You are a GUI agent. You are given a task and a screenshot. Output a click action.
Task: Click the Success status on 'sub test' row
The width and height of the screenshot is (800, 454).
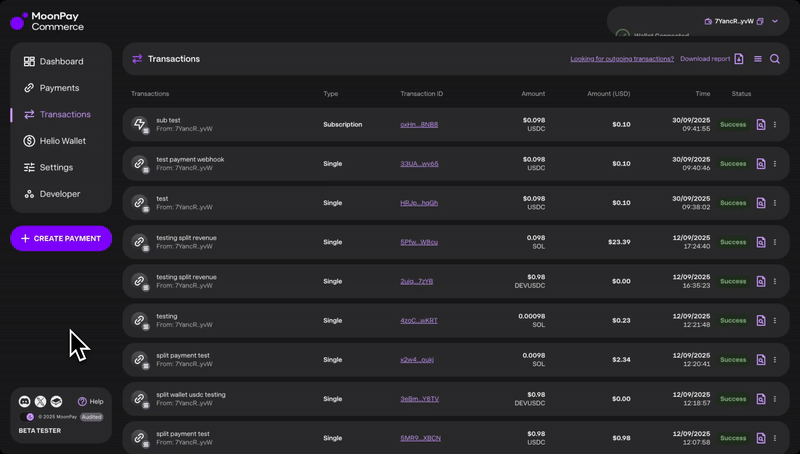point(733,124)
